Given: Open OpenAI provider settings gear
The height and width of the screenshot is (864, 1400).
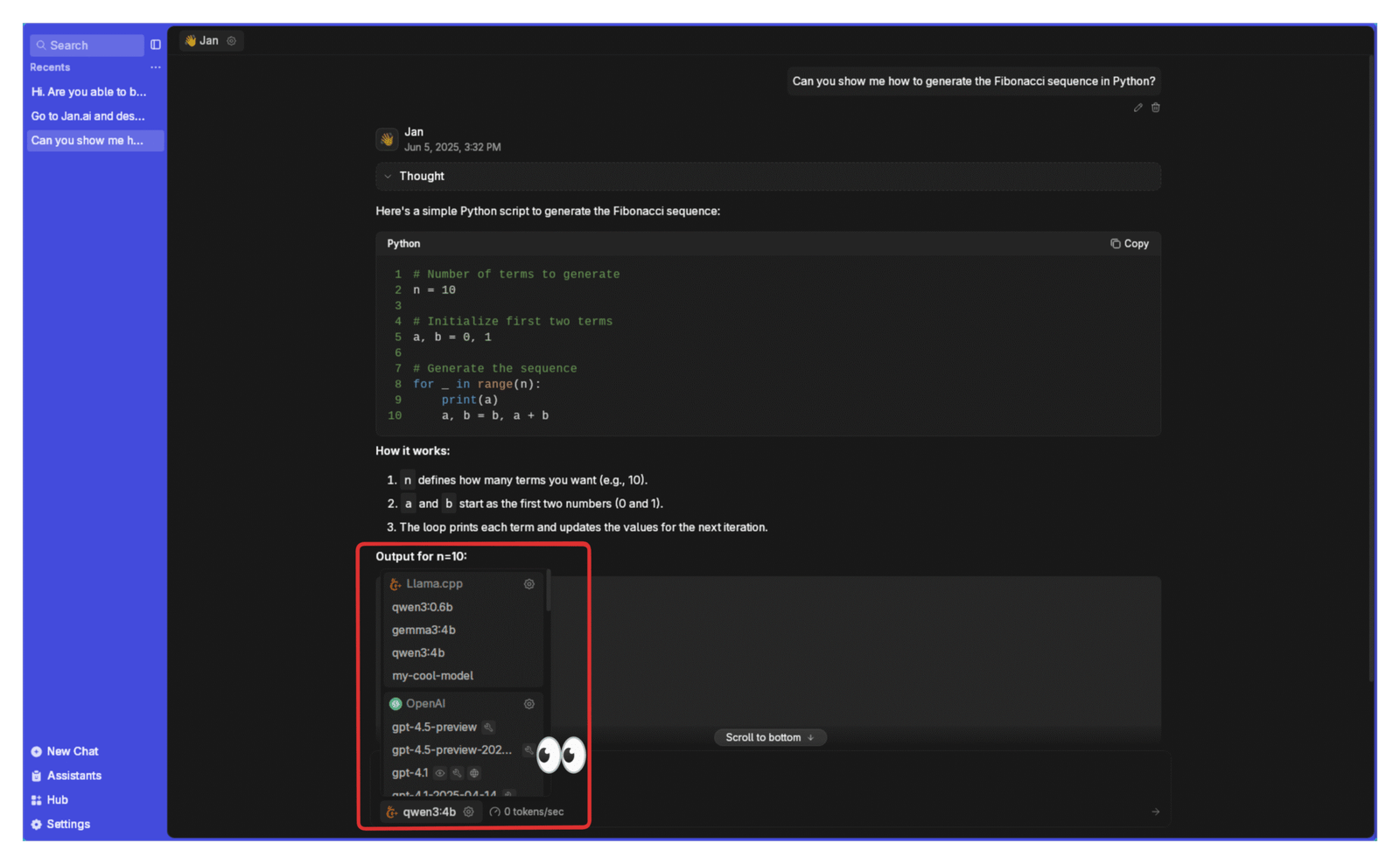Looking at the screenshot, I should tap(528, 704).
